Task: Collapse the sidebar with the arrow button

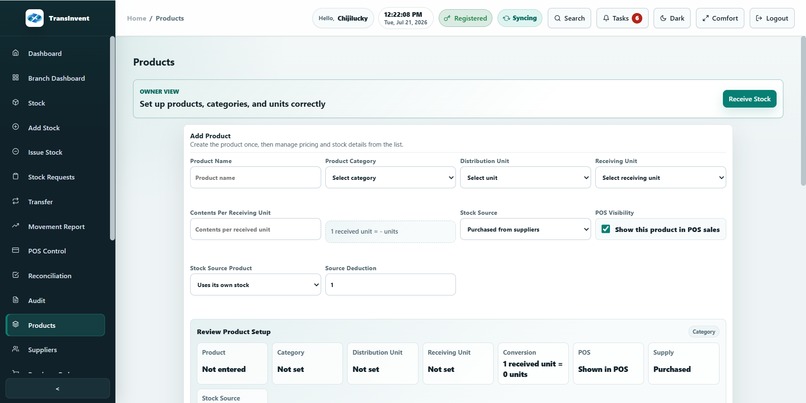Action: [58, 389]
